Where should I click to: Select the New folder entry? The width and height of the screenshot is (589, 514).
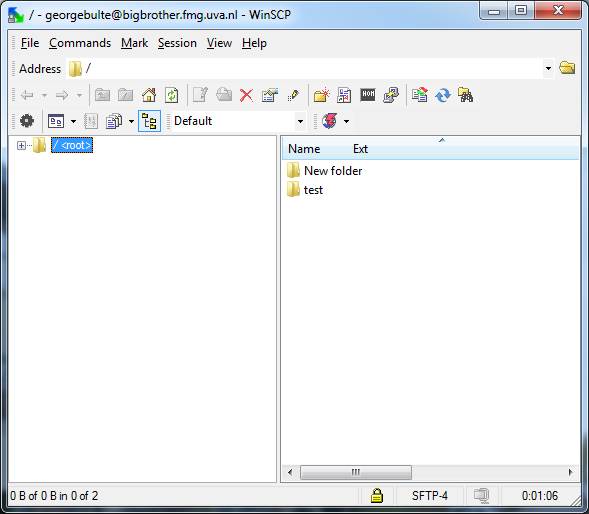[x=333, y=171]
